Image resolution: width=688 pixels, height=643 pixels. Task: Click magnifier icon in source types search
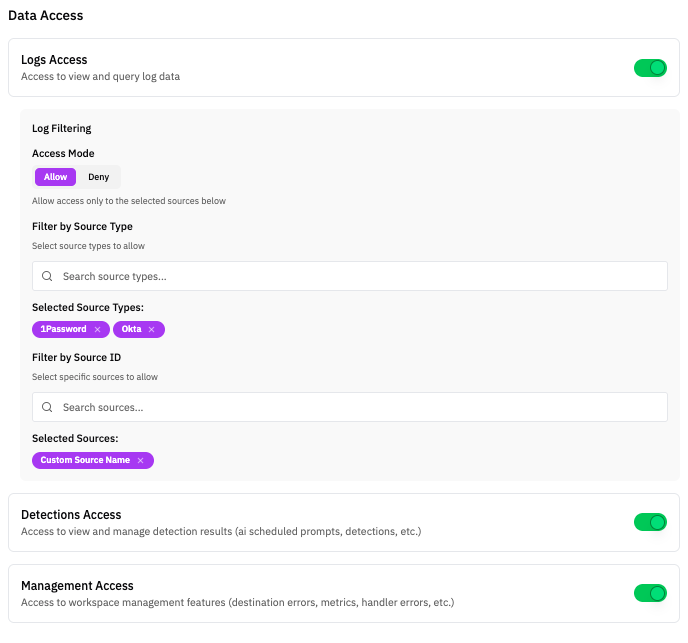tap(47, 276)
